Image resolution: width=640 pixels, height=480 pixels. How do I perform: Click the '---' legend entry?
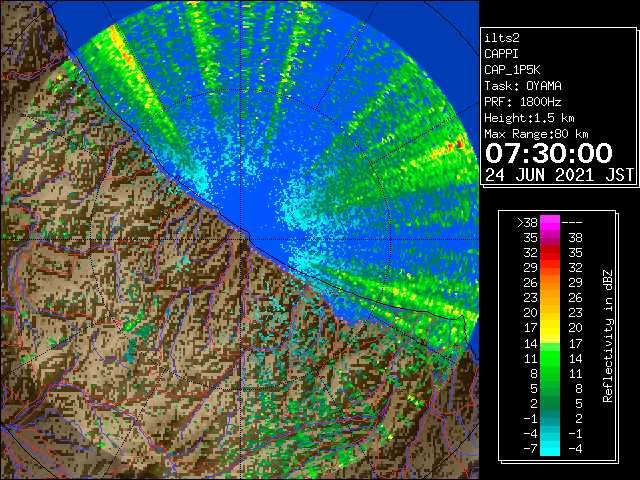point(572,222)
